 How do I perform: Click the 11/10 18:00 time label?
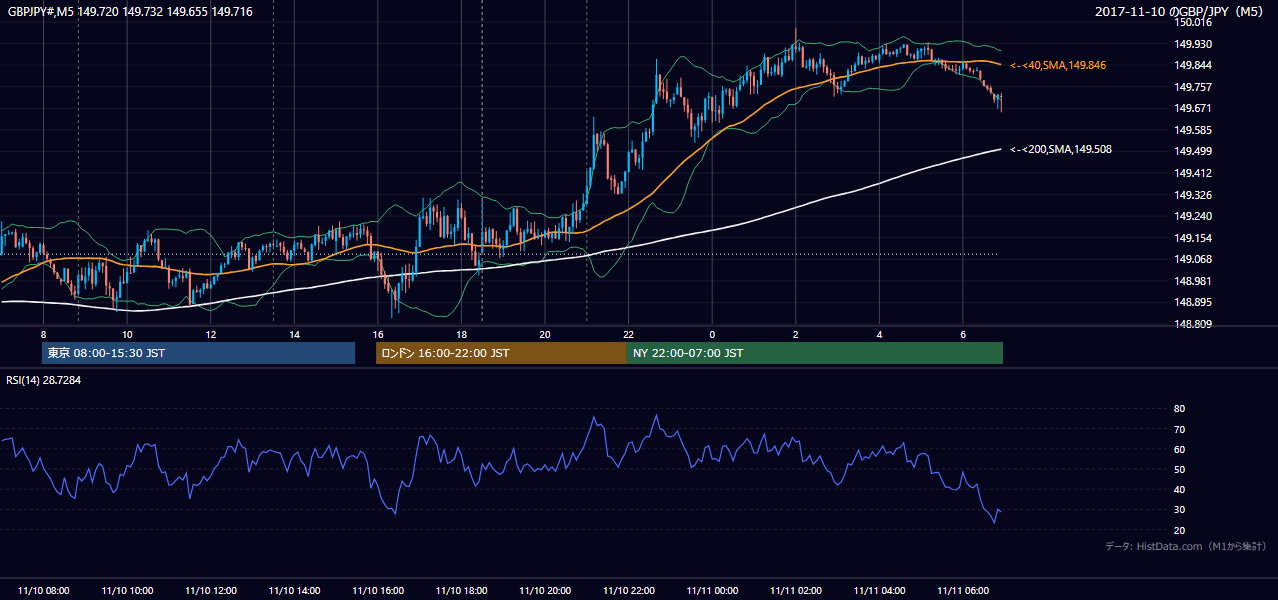tap(461, 591)
